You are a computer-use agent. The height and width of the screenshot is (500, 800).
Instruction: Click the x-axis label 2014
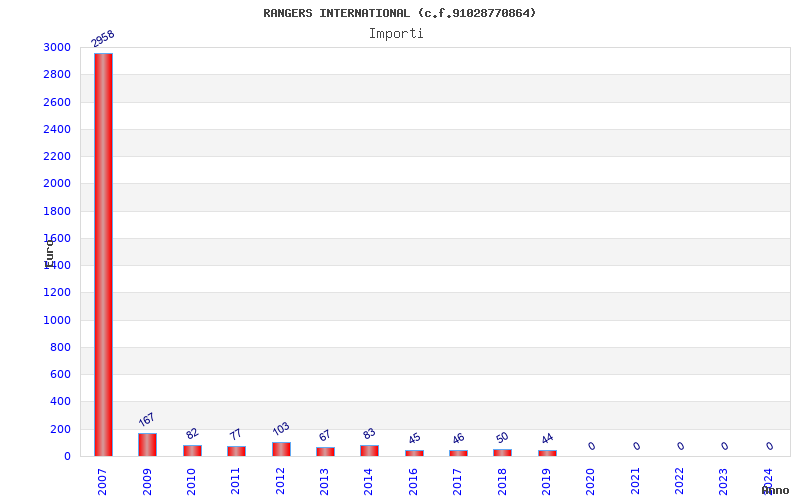point(368,481)
